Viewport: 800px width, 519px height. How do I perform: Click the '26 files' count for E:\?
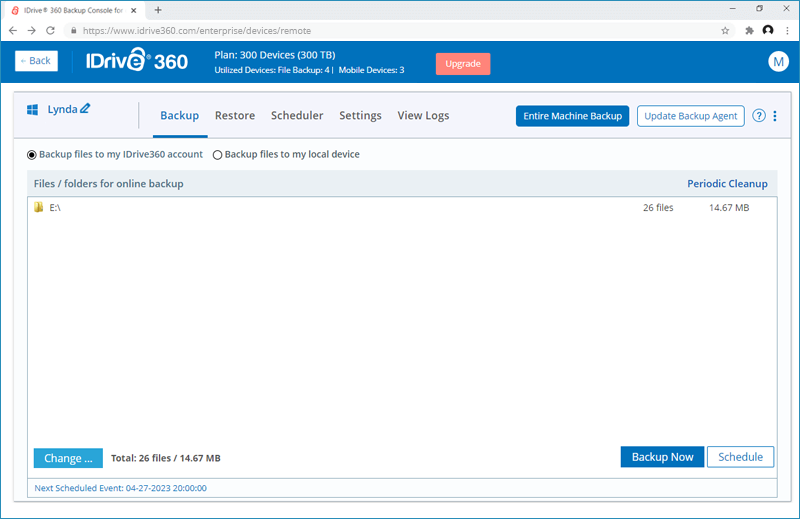[658, 208]
